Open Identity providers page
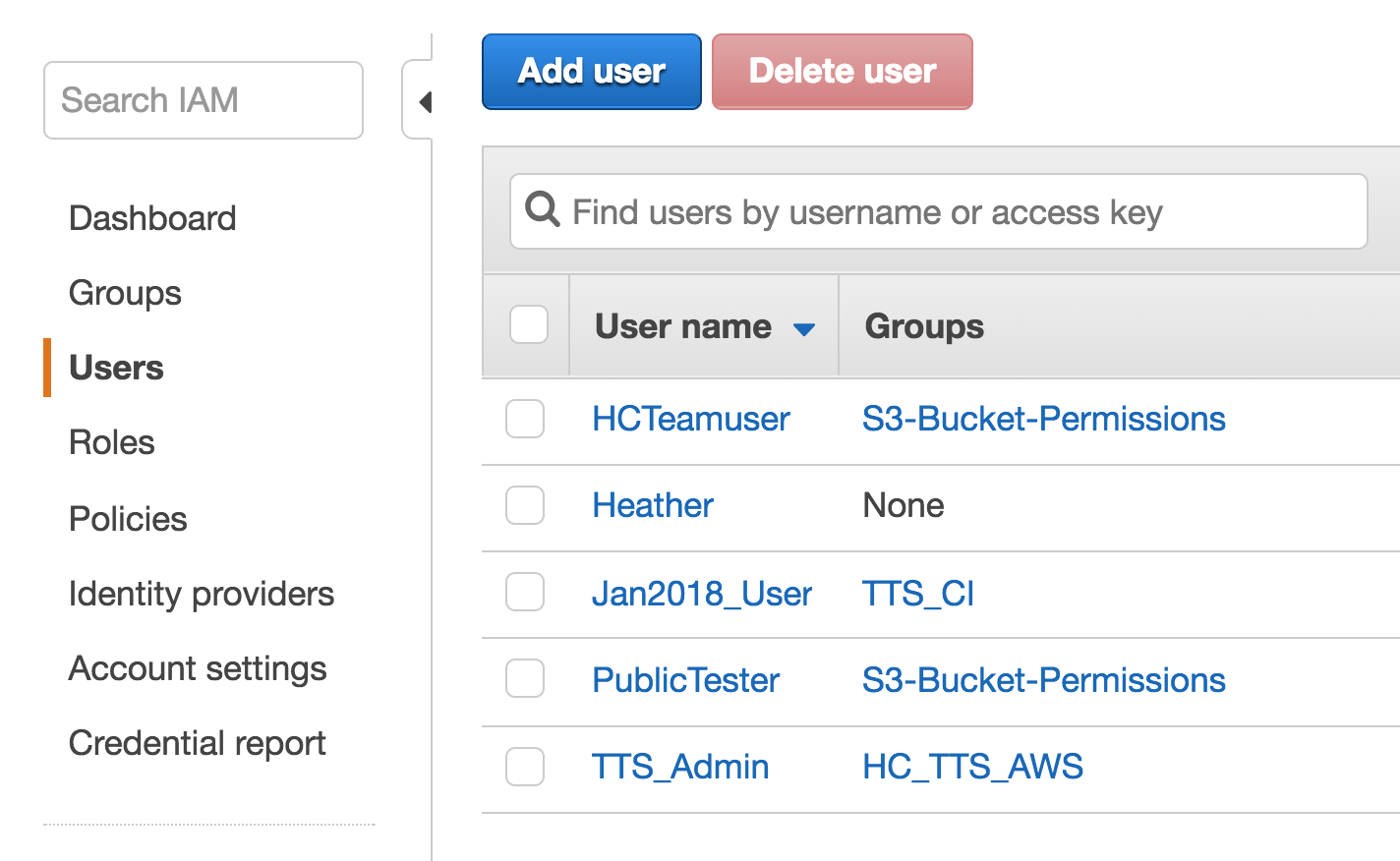Viewport: 1400px width, 861px height. click(202, 594)
